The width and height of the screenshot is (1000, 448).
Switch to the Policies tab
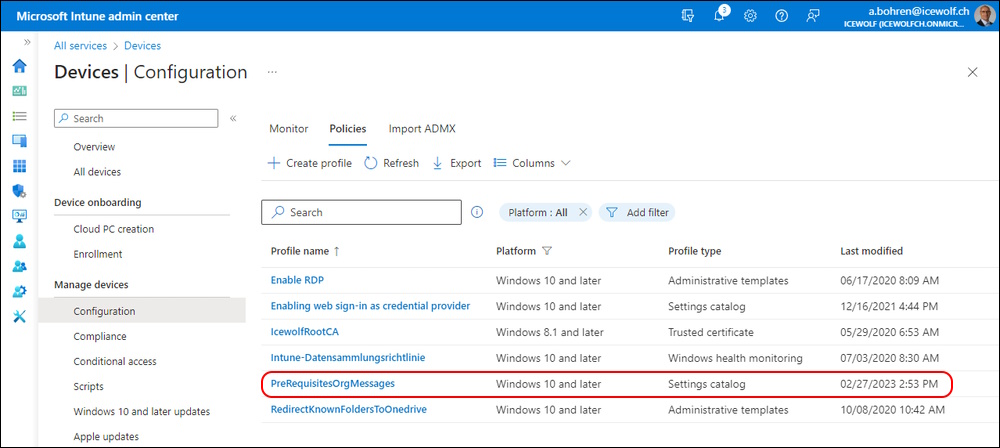(348, 129)
